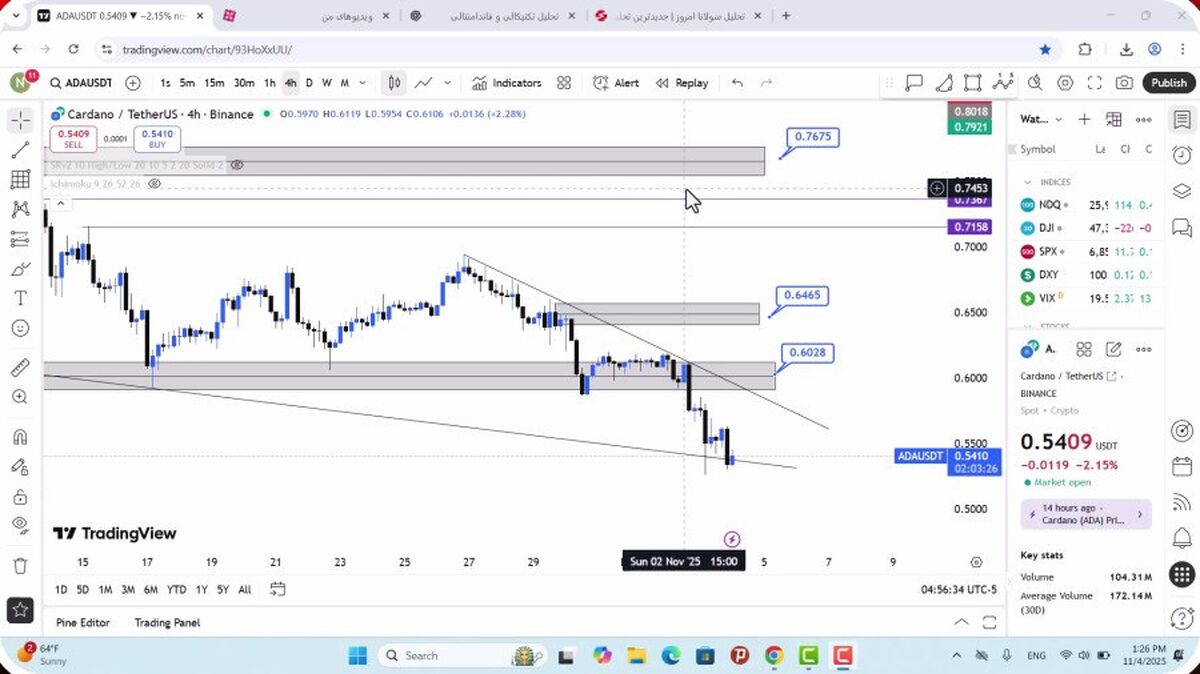Toggle lock all drawings

click(20, 497)
